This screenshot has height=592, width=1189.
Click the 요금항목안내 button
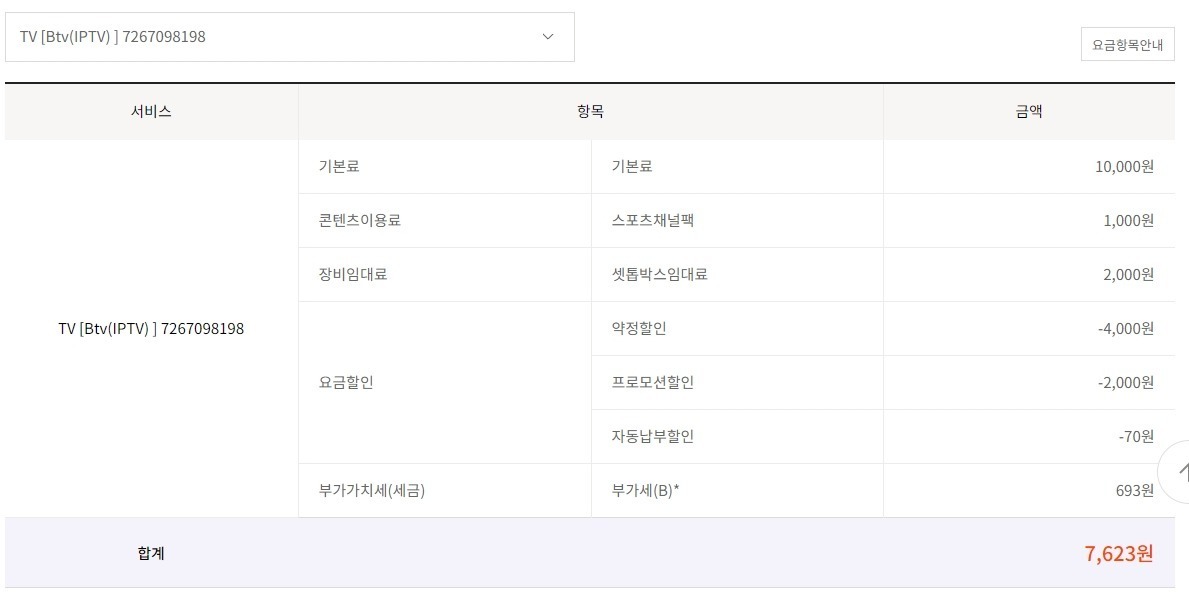[1127, 45]
